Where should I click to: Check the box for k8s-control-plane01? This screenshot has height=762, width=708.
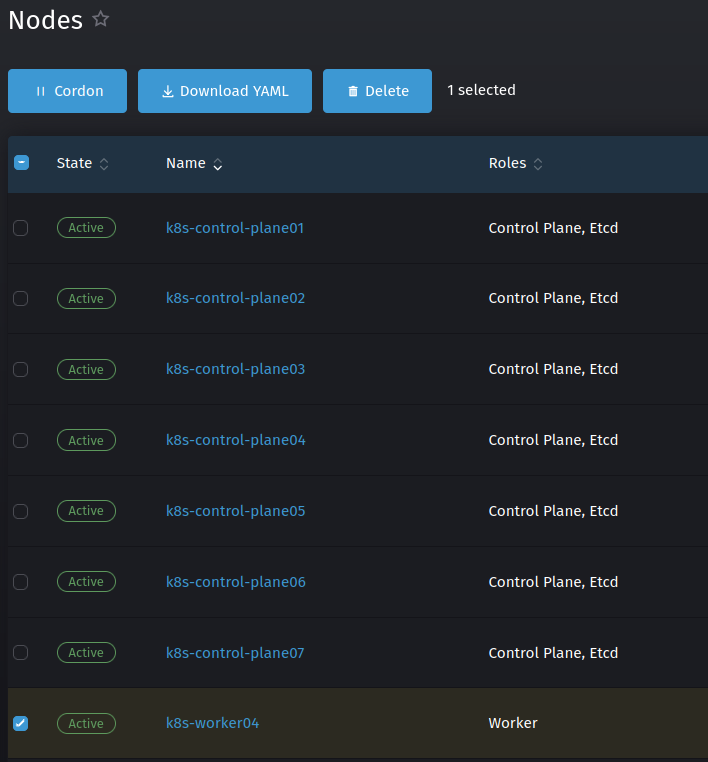20,227
